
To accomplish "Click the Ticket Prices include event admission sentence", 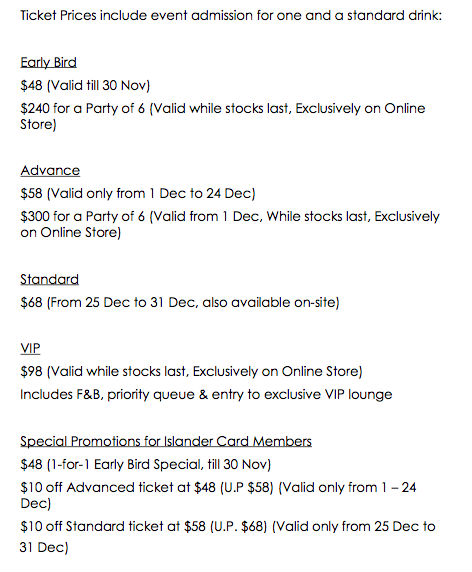I will tap(231, 15).
